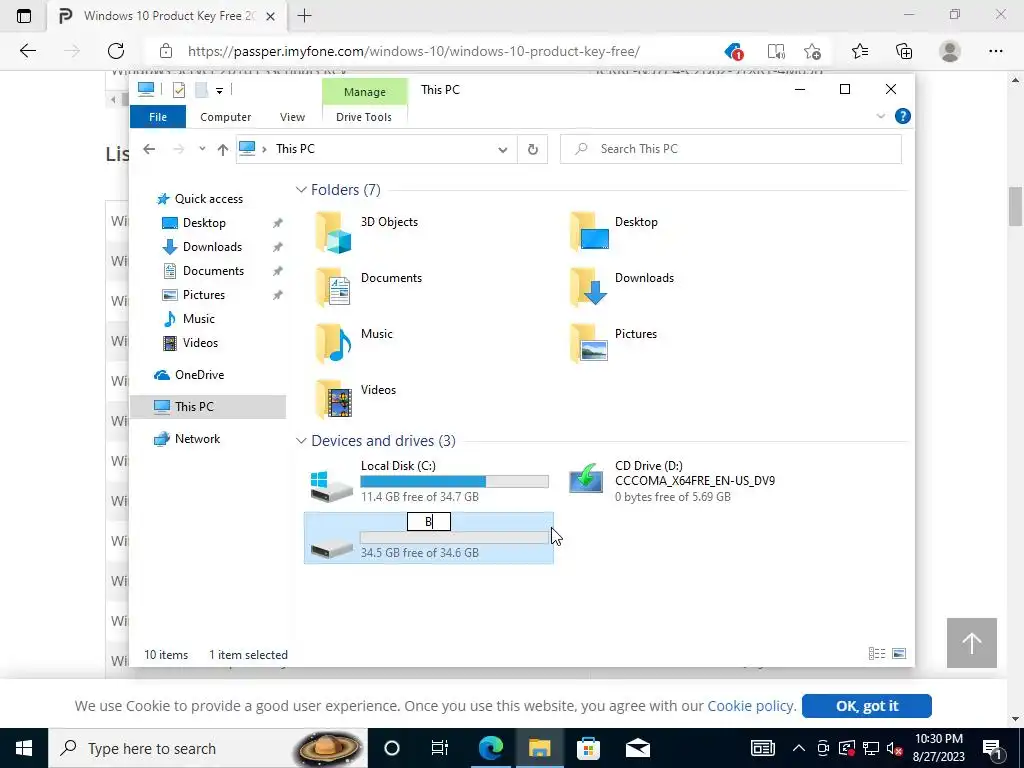
Task: Click the Search This PC field
Action: 731,149
